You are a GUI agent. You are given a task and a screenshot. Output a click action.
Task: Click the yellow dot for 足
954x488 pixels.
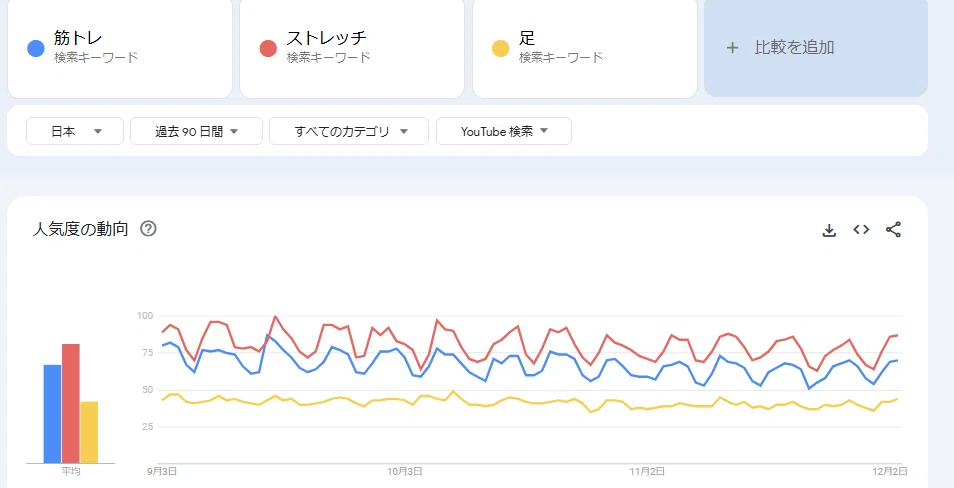500,48
